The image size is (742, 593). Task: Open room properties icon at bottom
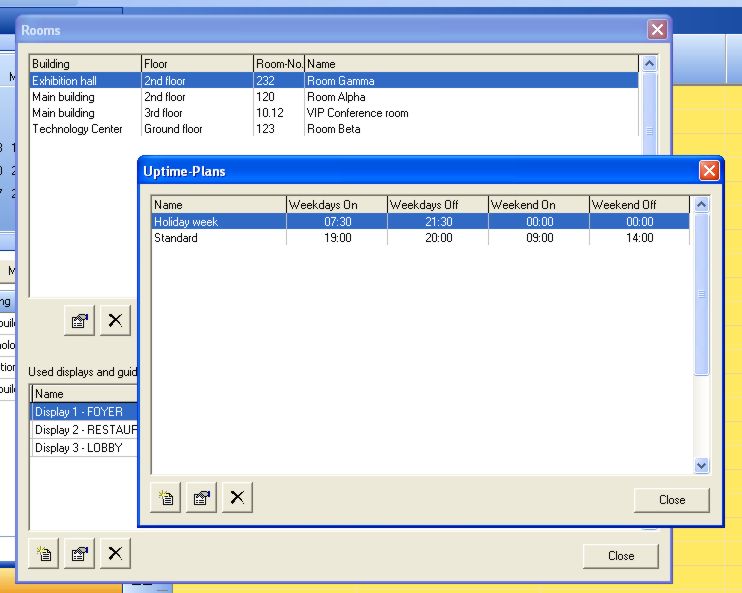(80, 553)
